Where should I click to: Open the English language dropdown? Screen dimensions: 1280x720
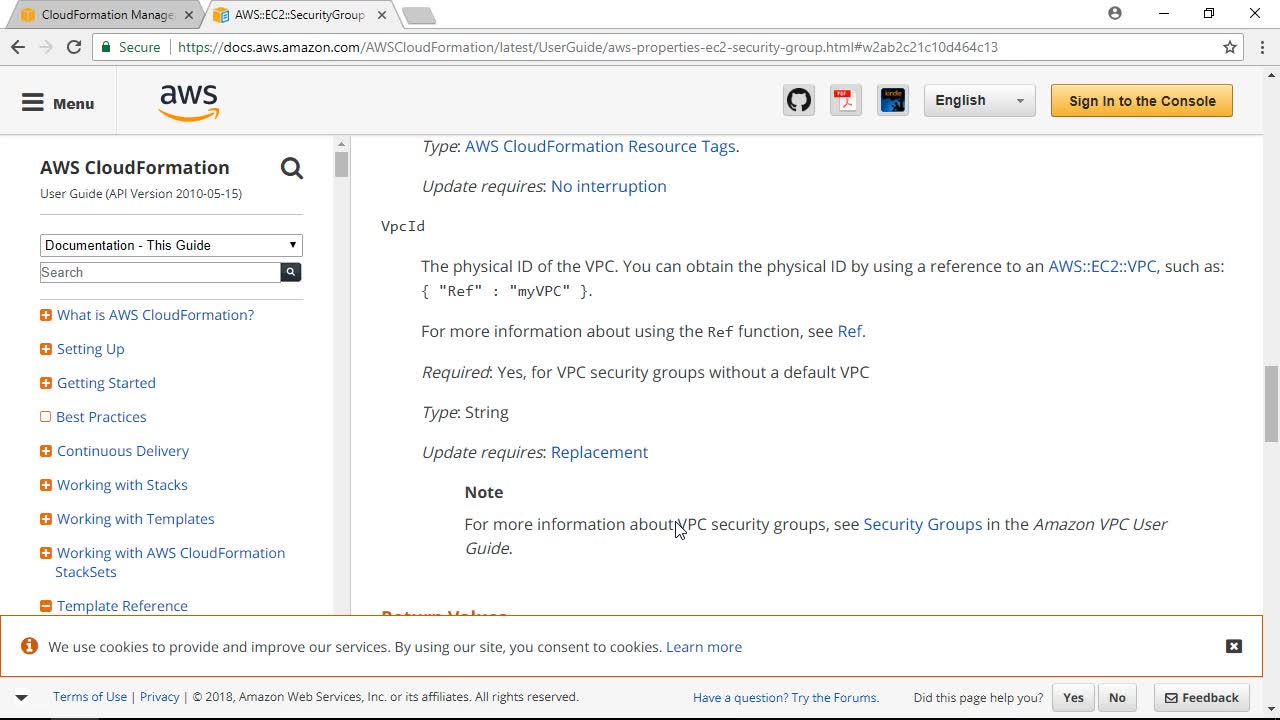click(979, 101)
